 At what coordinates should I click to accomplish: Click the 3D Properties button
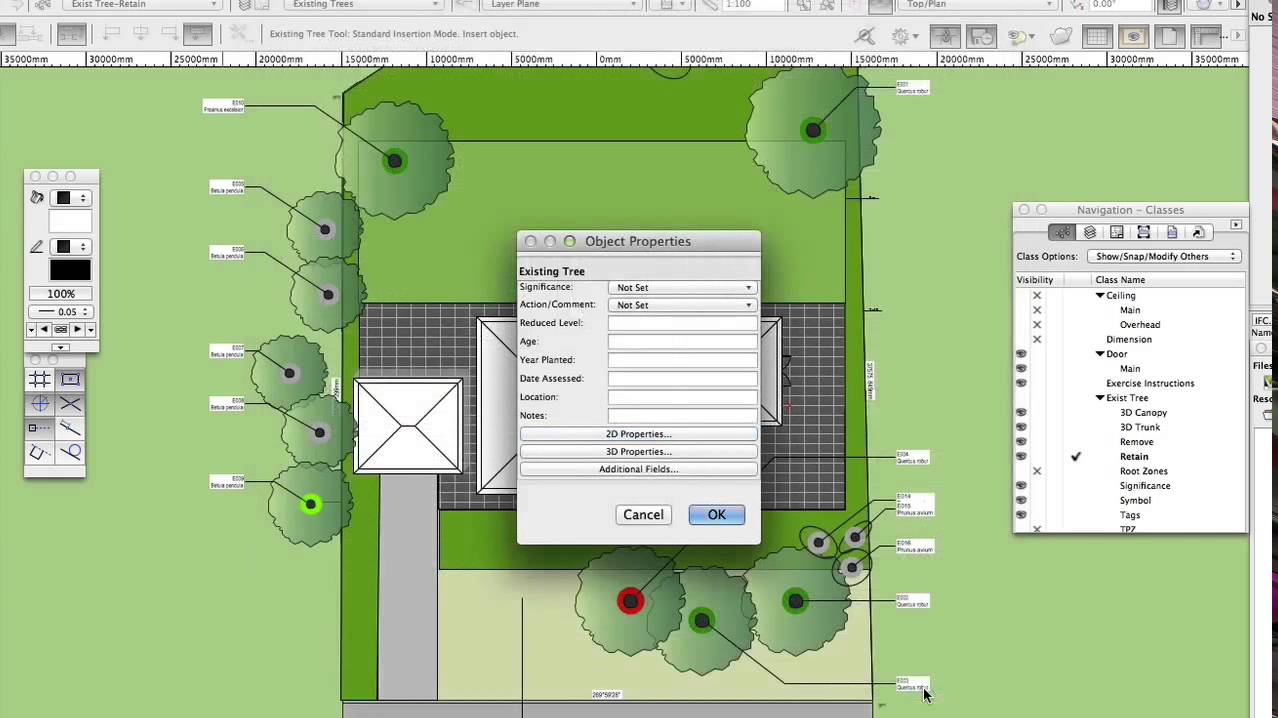(638, 452)
